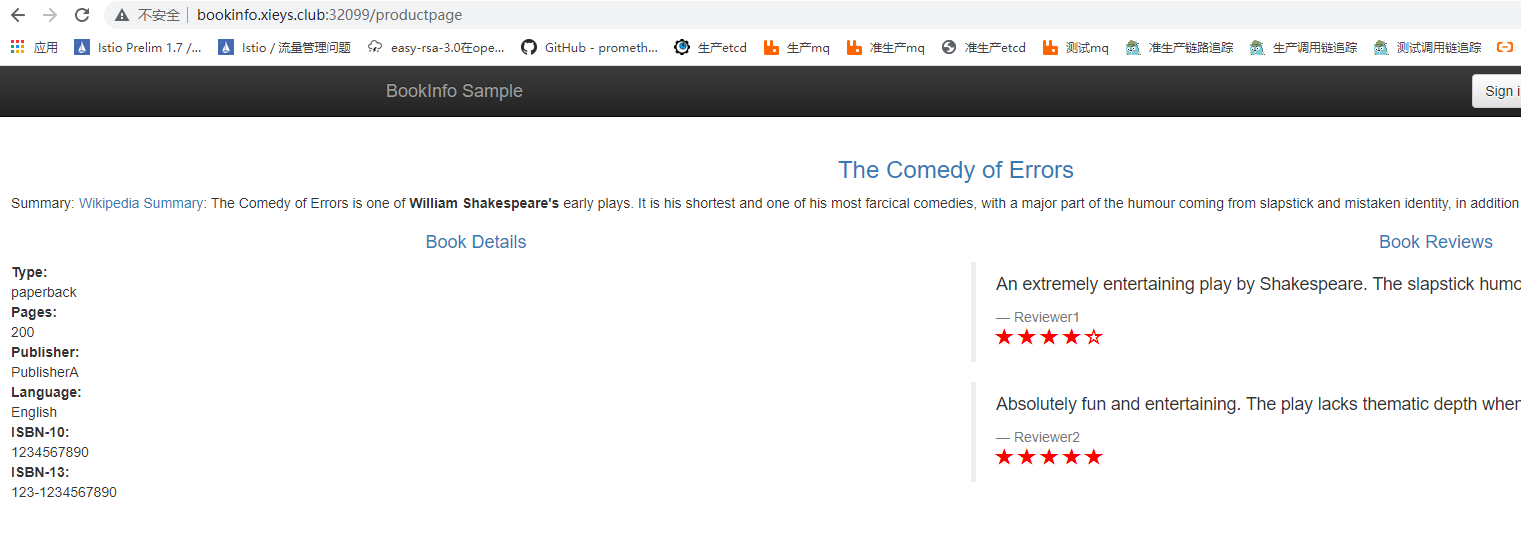Open the Istio Prelim 1.7 bookmark
Viewport: 1521px width, 539px height.
point(138,47)
